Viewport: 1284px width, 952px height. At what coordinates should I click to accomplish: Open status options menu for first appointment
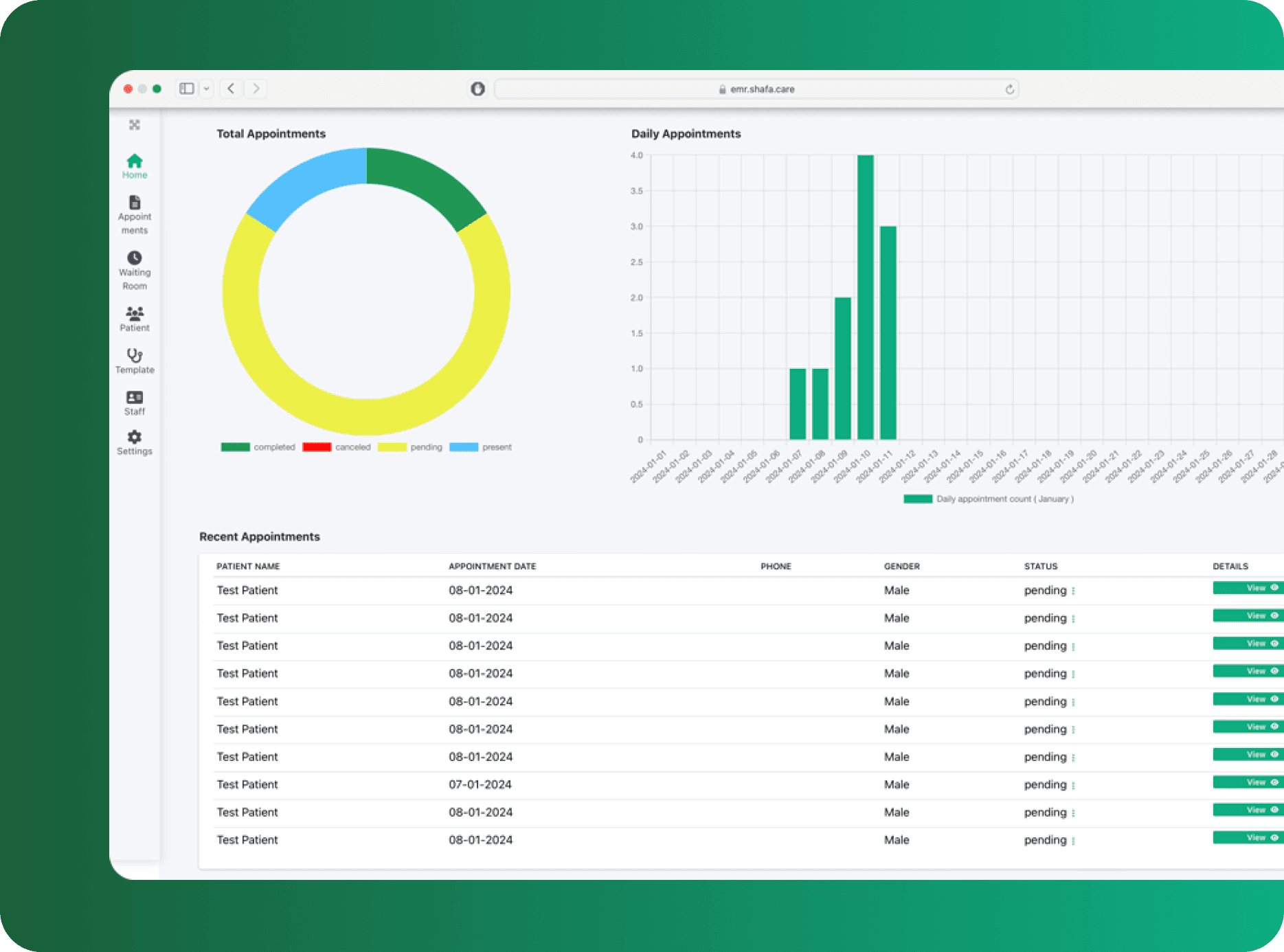(1073, 591)
